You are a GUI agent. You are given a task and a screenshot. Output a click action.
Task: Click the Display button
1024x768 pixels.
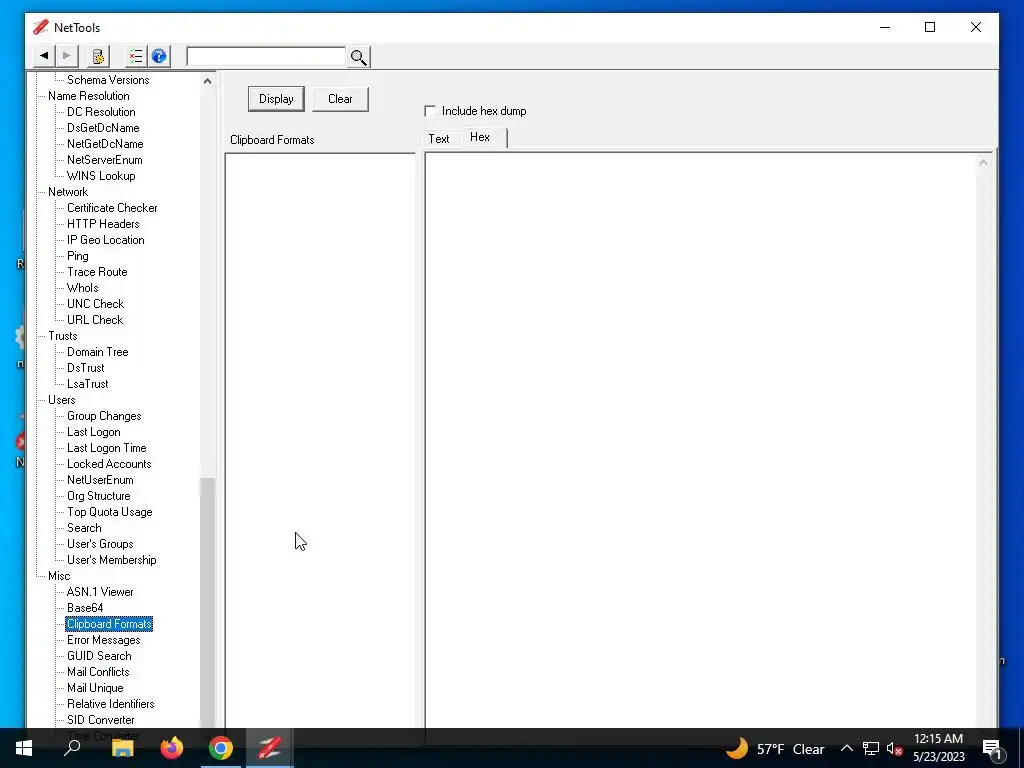(x=276, y=99)
